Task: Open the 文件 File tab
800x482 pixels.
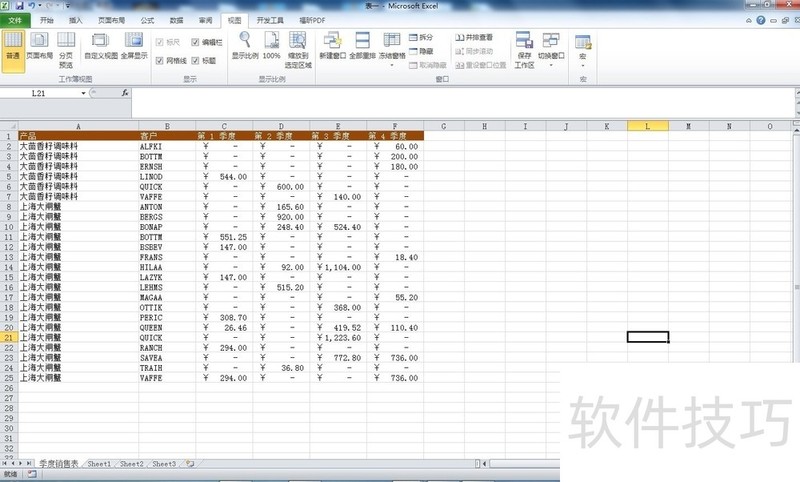Action: [15, 20]
